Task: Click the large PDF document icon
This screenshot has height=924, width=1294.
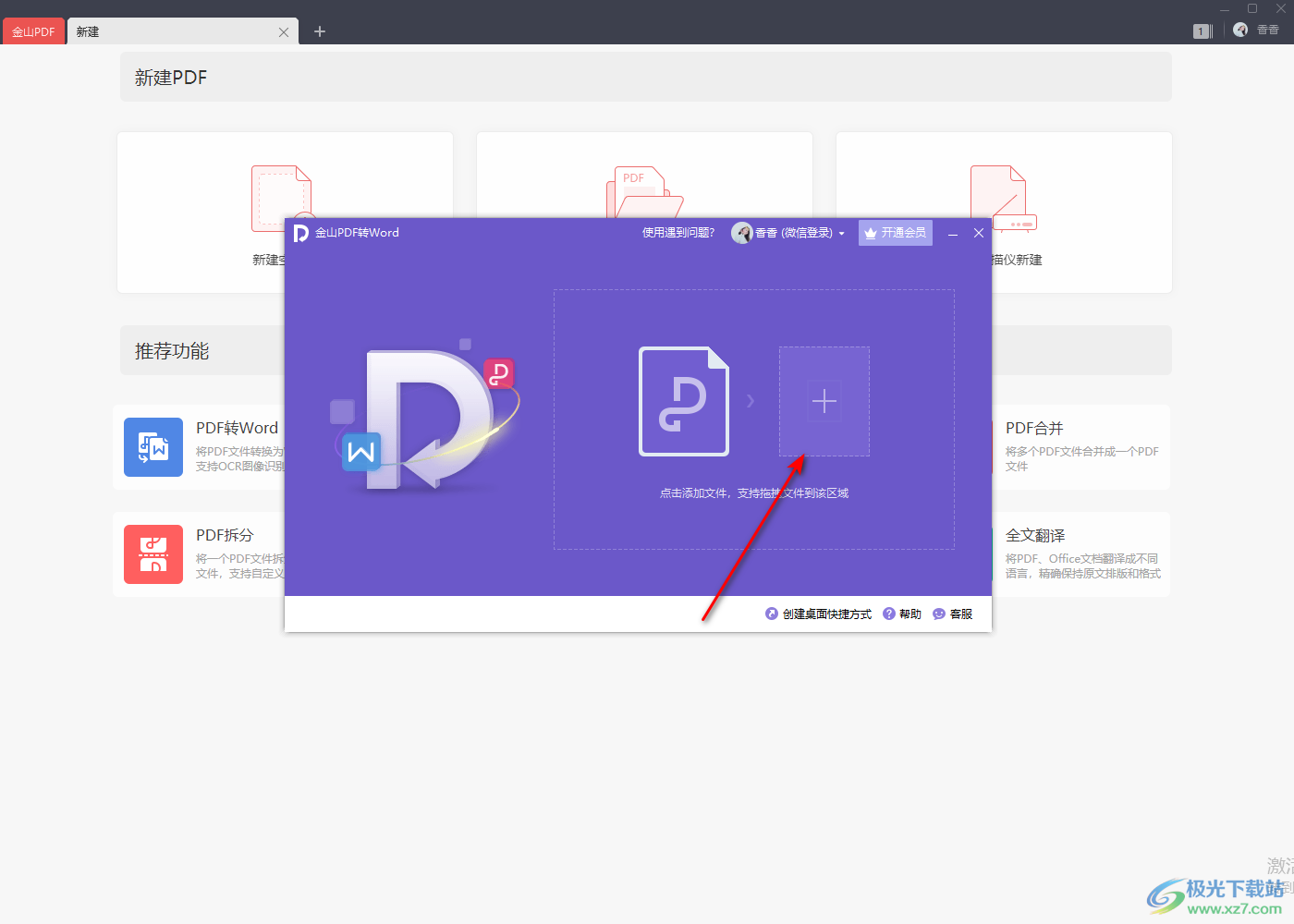Action: (x=684, y=401)
